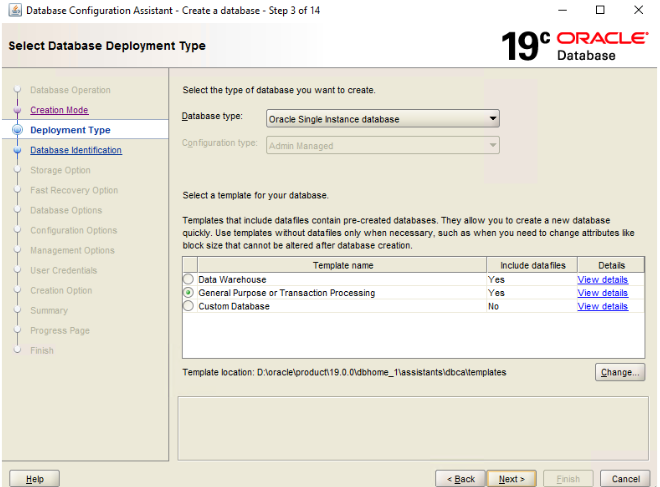660x487 pixels.
Task: Select General Purpose or Transaction Processing template
Action: [x=188, y=293]
